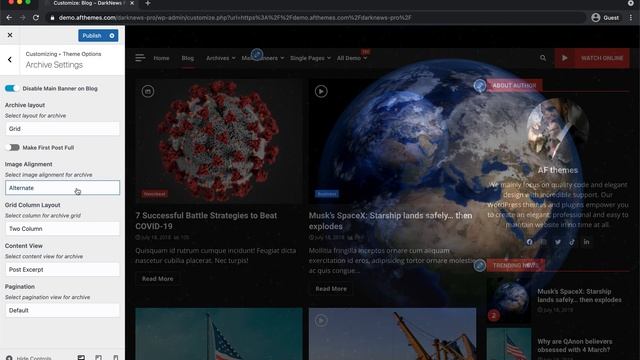
Task: Click the browser back arrow
Action: point(9,18)
